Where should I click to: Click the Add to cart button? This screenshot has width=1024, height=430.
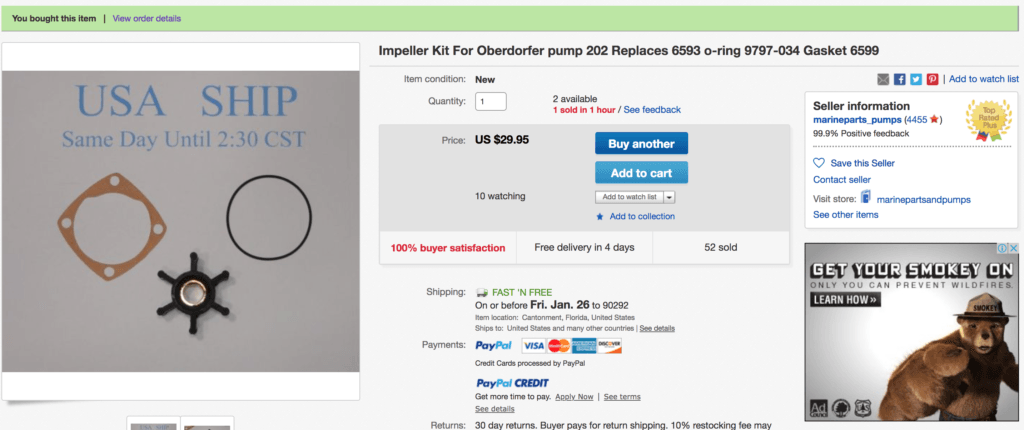click(641, 173)
